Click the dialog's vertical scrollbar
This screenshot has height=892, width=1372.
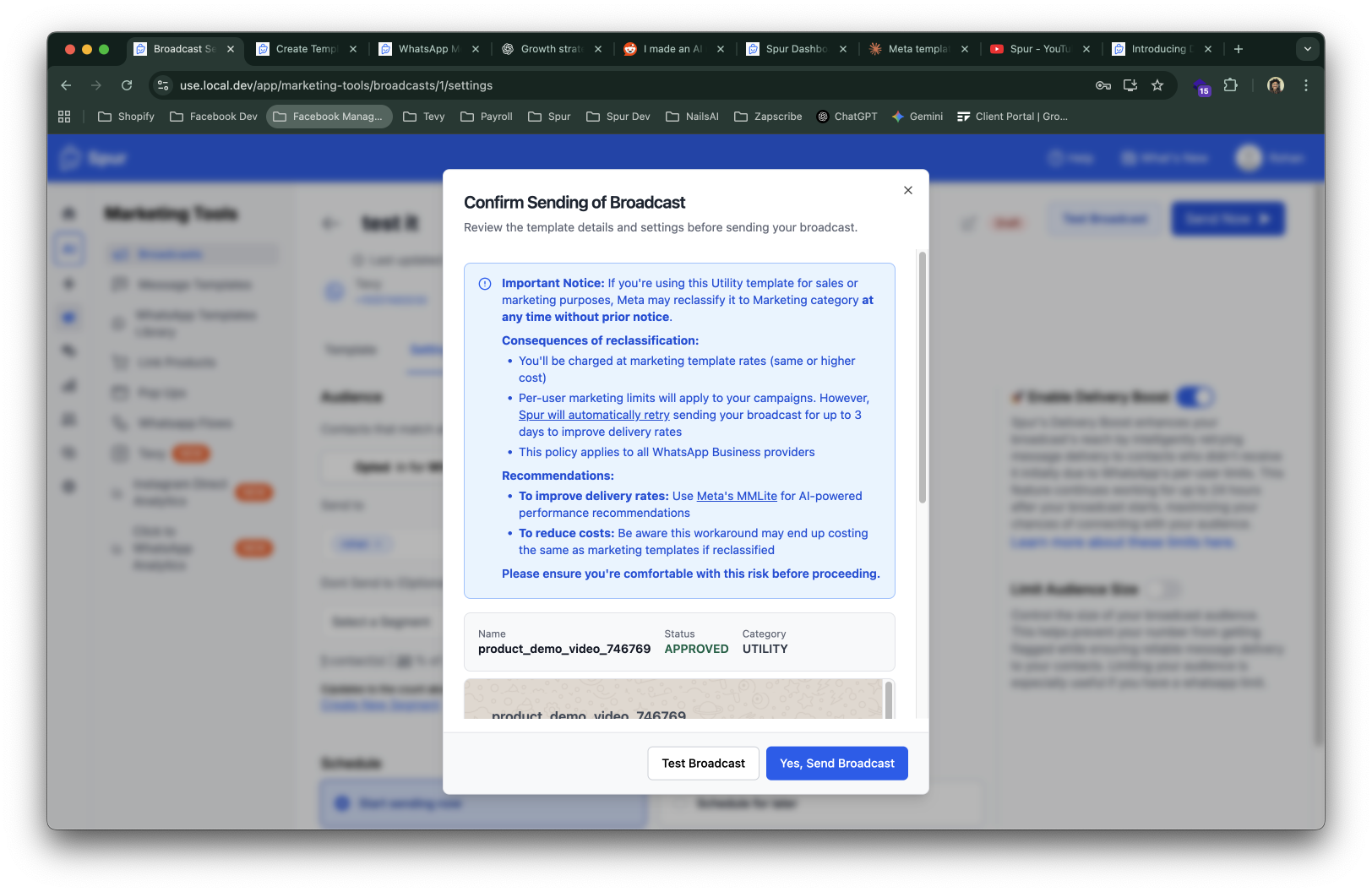coord(922,377)
